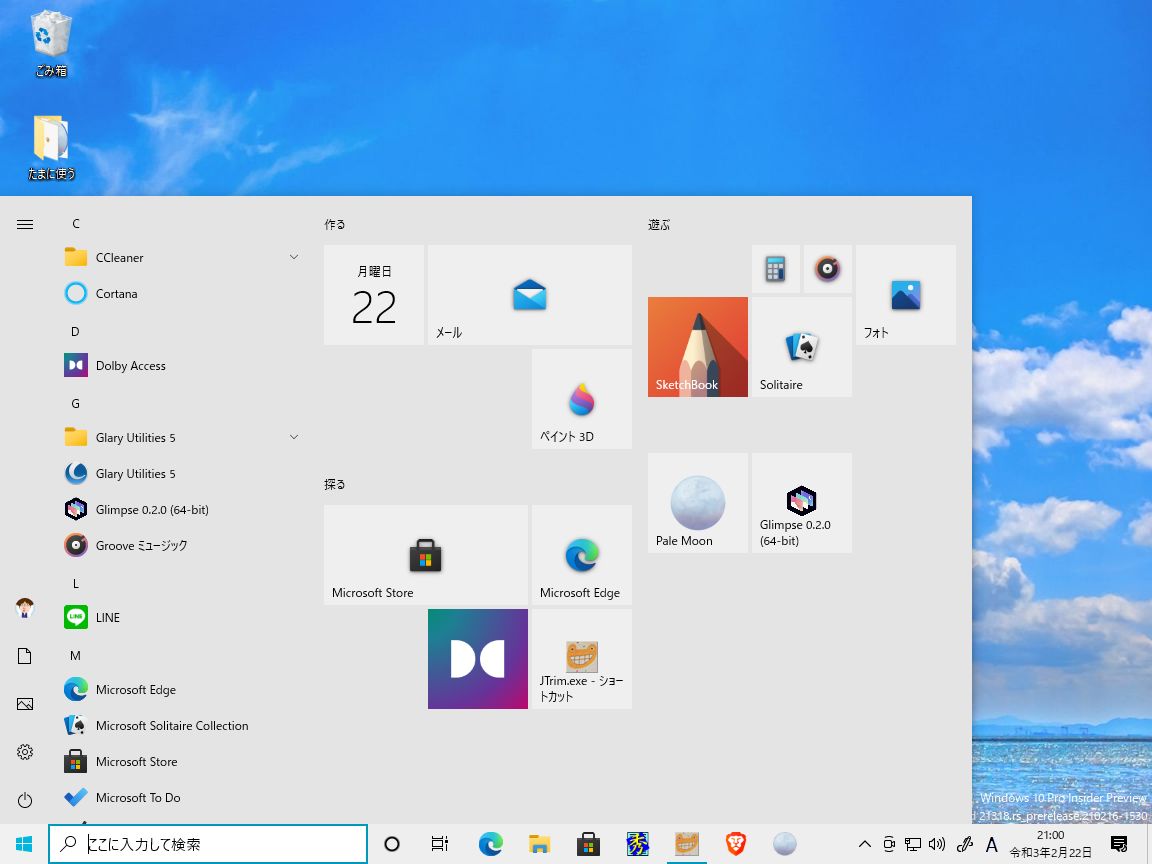Viewport: 1152px width, 864px height.
Task: Launch the Paint 3D tile
Action: point(582,399)
